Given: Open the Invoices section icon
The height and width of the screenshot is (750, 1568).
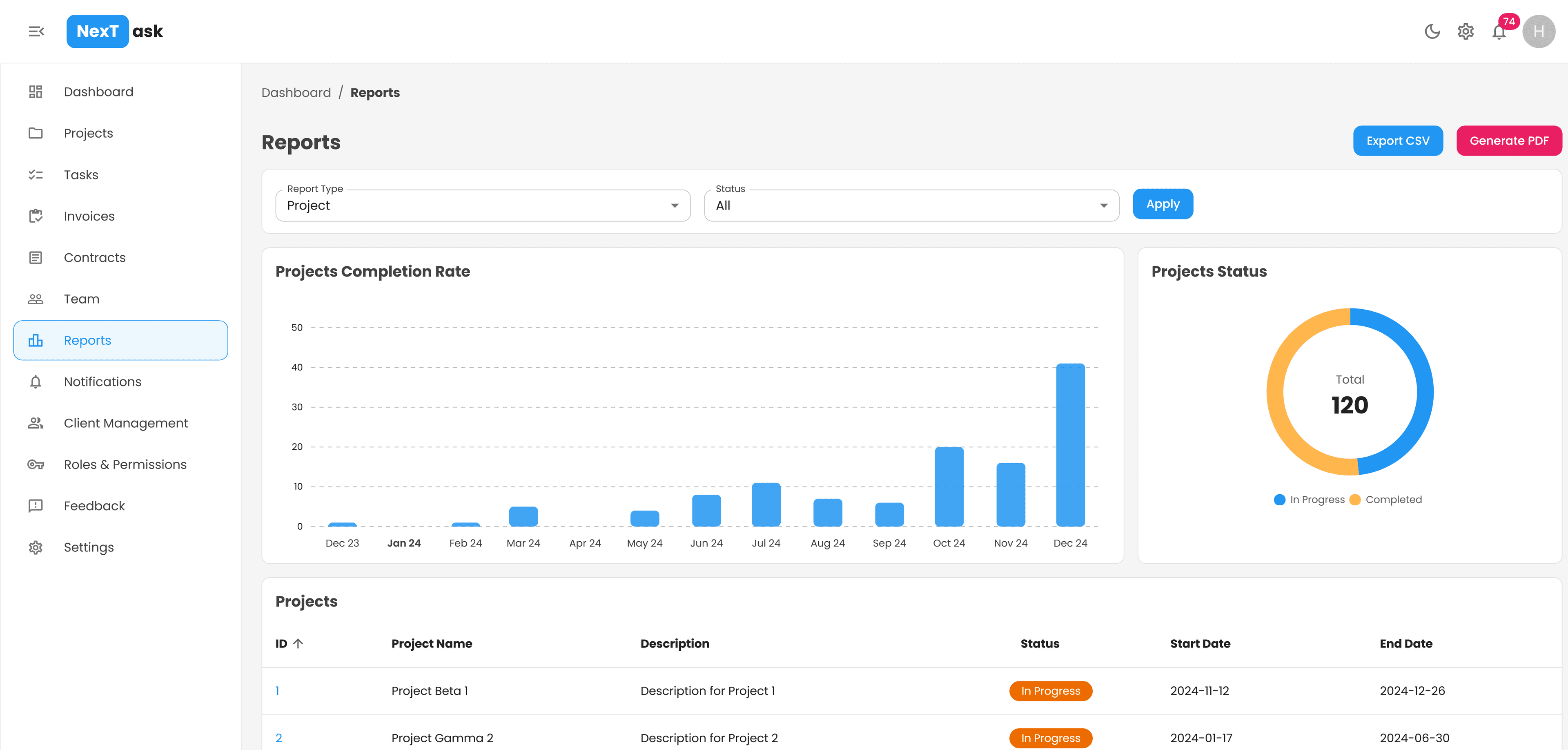Looking at the screenshot, I should (35, 216).
